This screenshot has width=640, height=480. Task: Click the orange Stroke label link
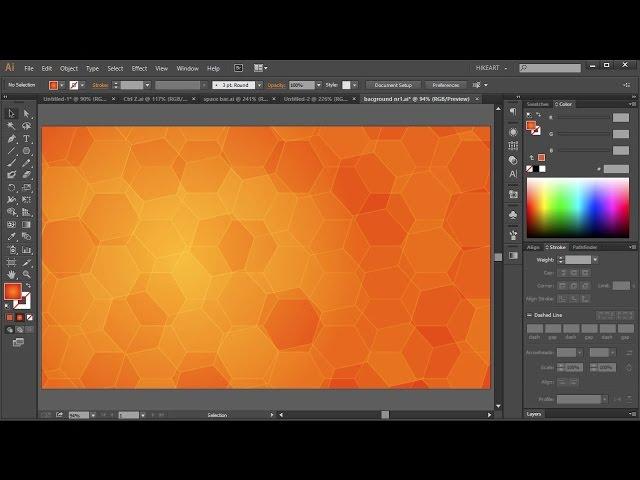[100, 85]
